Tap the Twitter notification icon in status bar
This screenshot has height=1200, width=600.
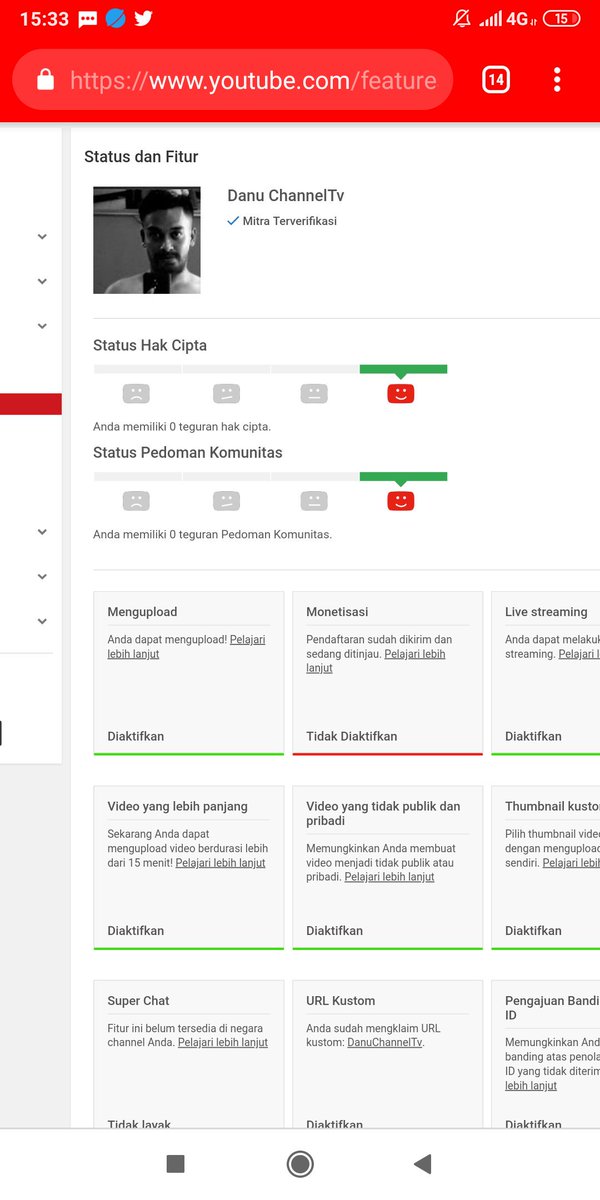(x=143, y=18)
